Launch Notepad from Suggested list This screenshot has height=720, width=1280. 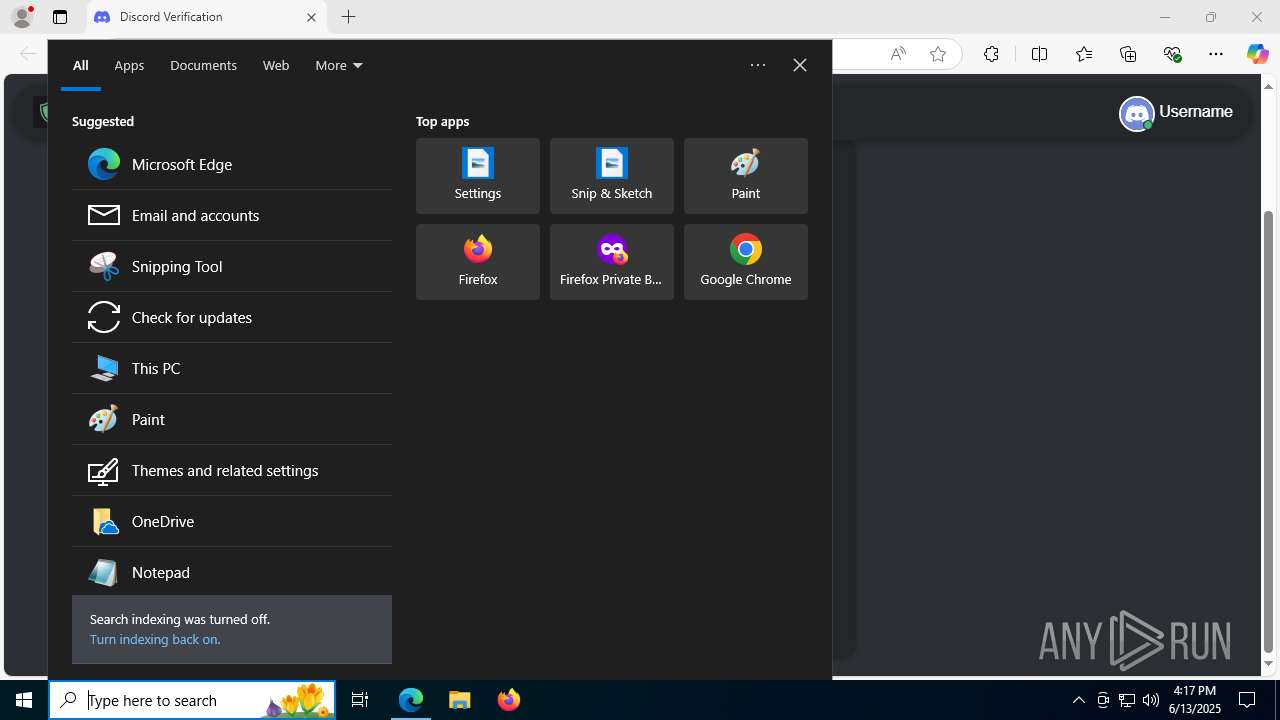232,572
